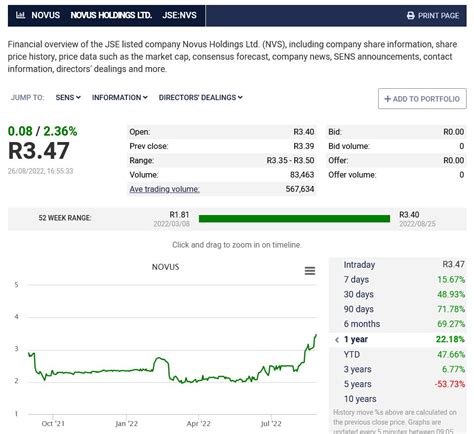Click the NOVUS chart title
This screenshot has height=434, width=474.
[165, 267]
